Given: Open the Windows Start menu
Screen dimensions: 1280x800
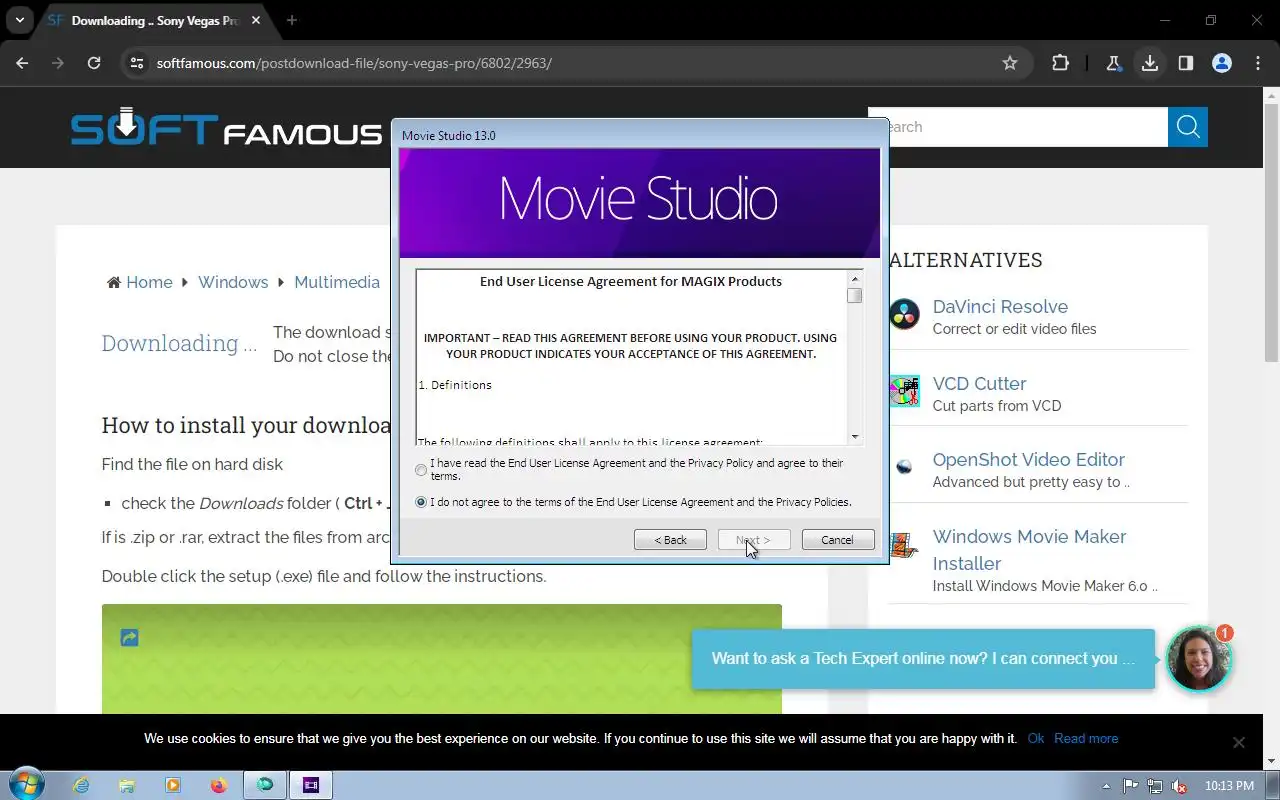Looking at the screenshot, I should tap(26, 785).
